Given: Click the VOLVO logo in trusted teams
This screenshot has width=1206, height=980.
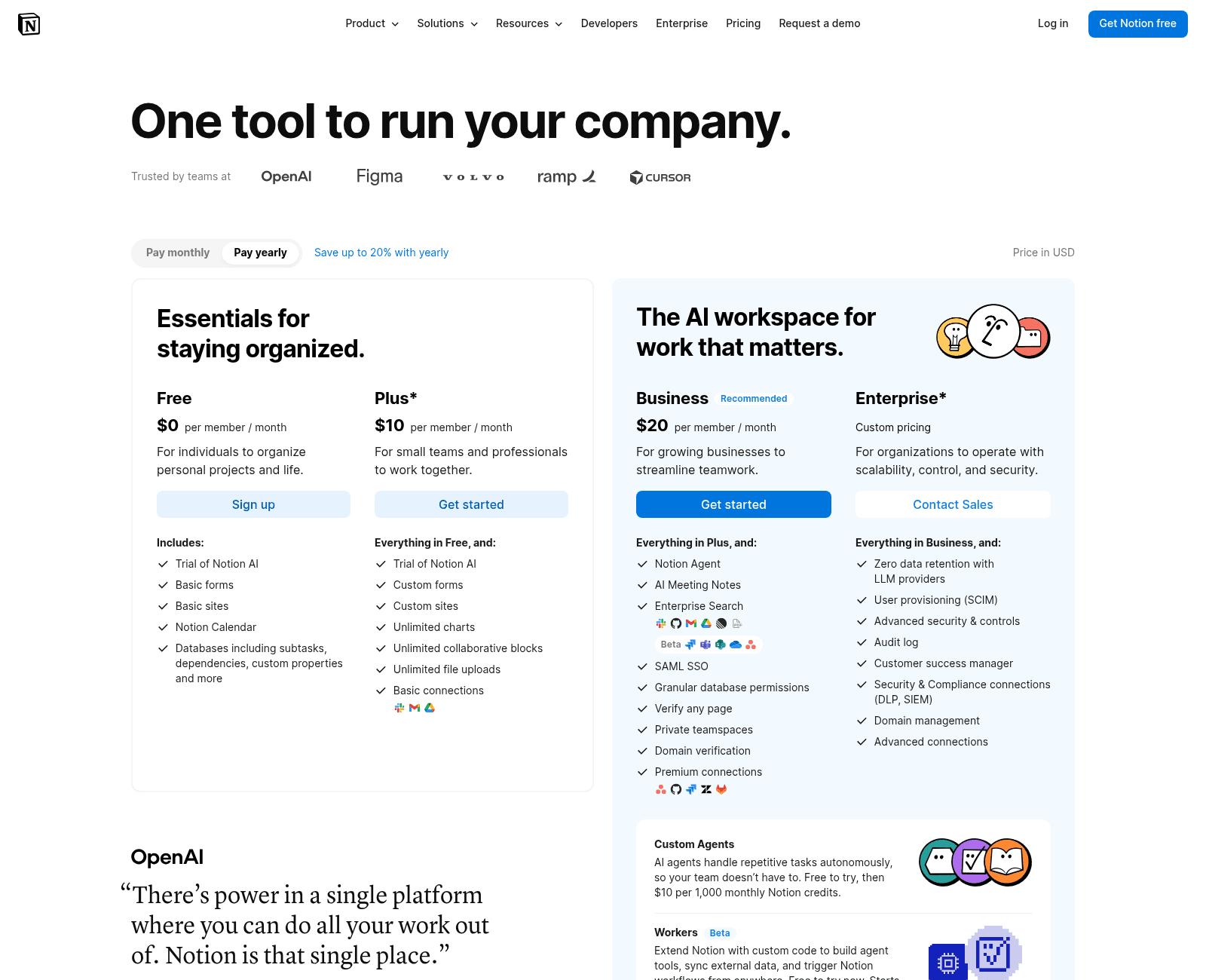Looking at the screenshot, I should click(x=473, y=177).
